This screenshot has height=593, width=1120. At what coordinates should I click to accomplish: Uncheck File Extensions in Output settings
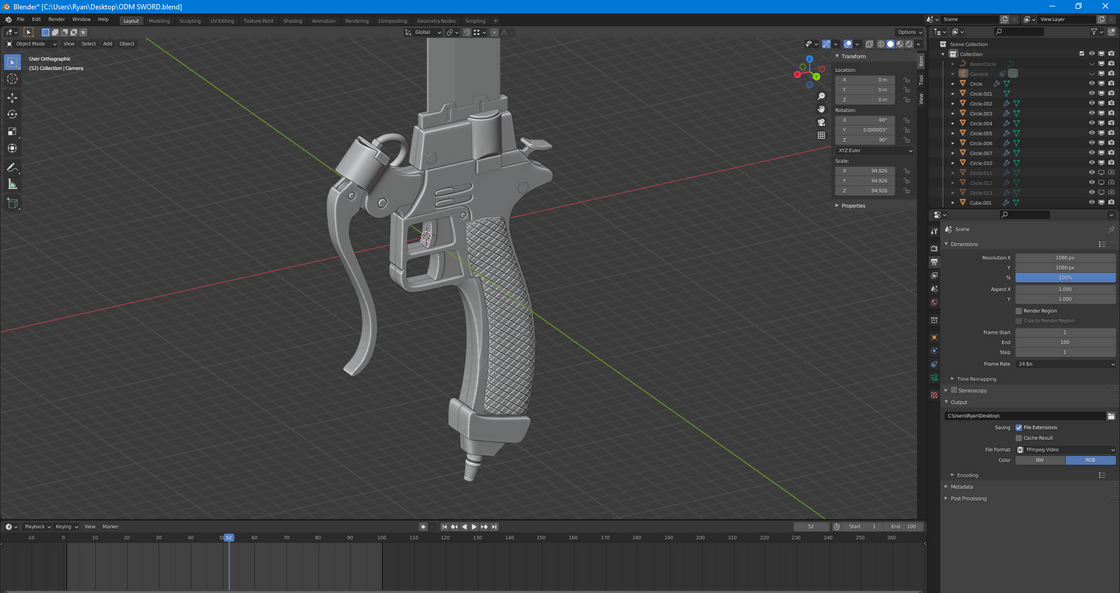pyautogui.click(x=1019, y=427)
